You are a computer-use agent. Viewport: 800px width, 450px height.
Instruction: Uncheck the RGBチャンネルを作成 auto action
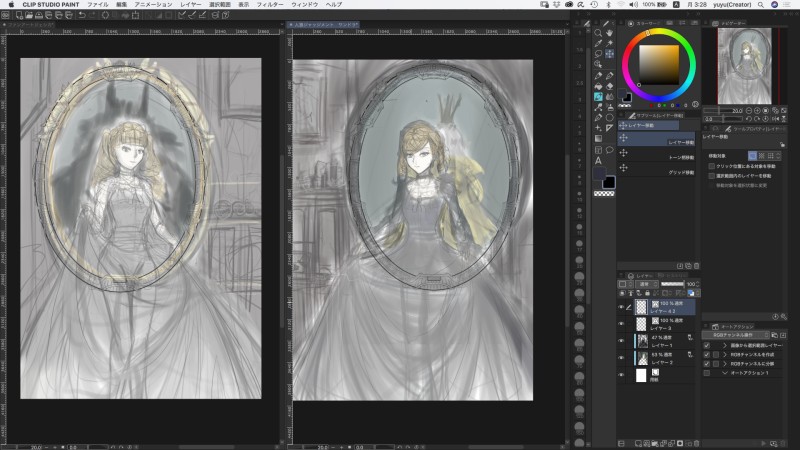707,356
